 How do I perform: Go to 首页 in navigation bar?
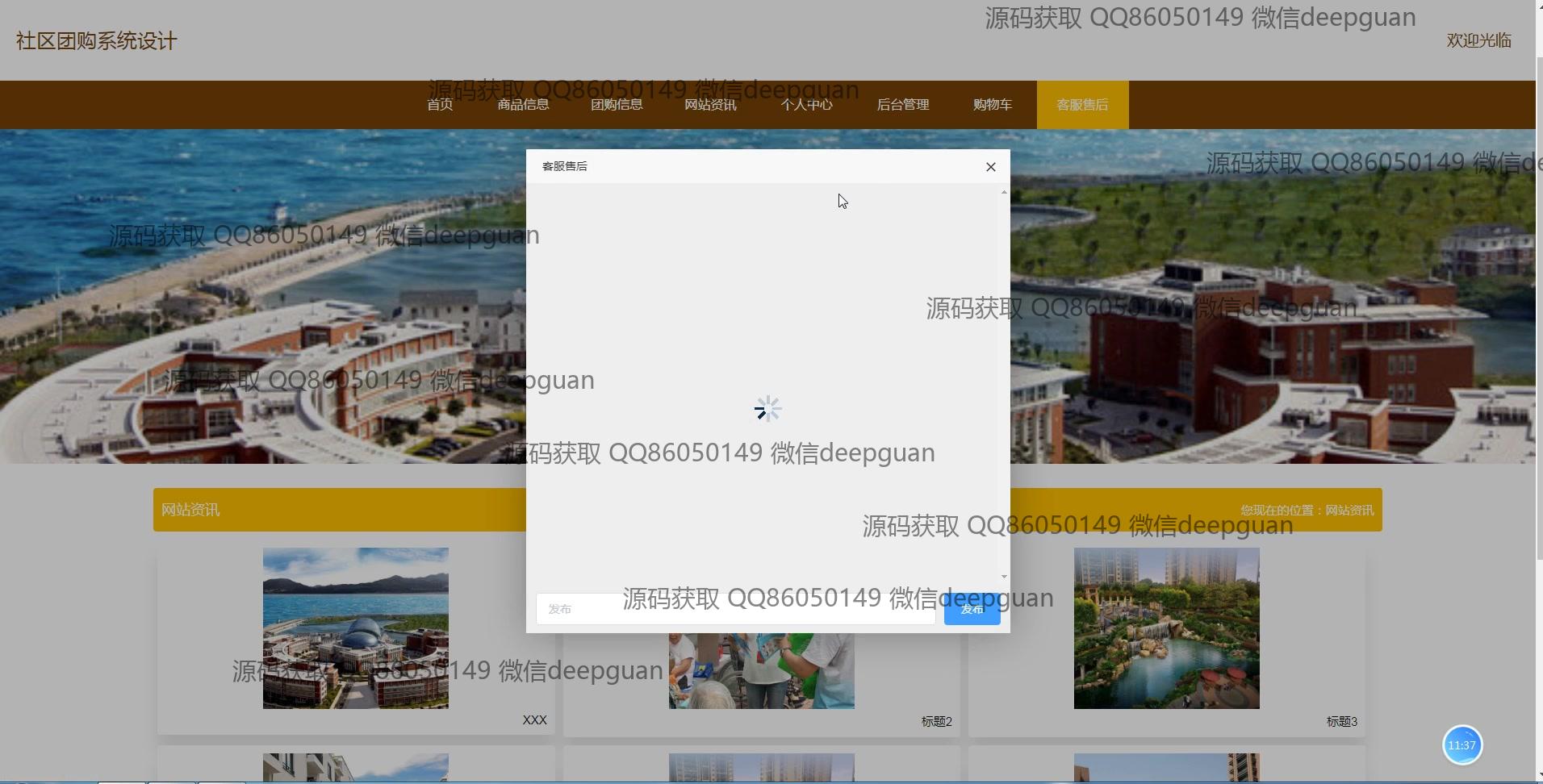pyautogui.click(x=440, y=105)
